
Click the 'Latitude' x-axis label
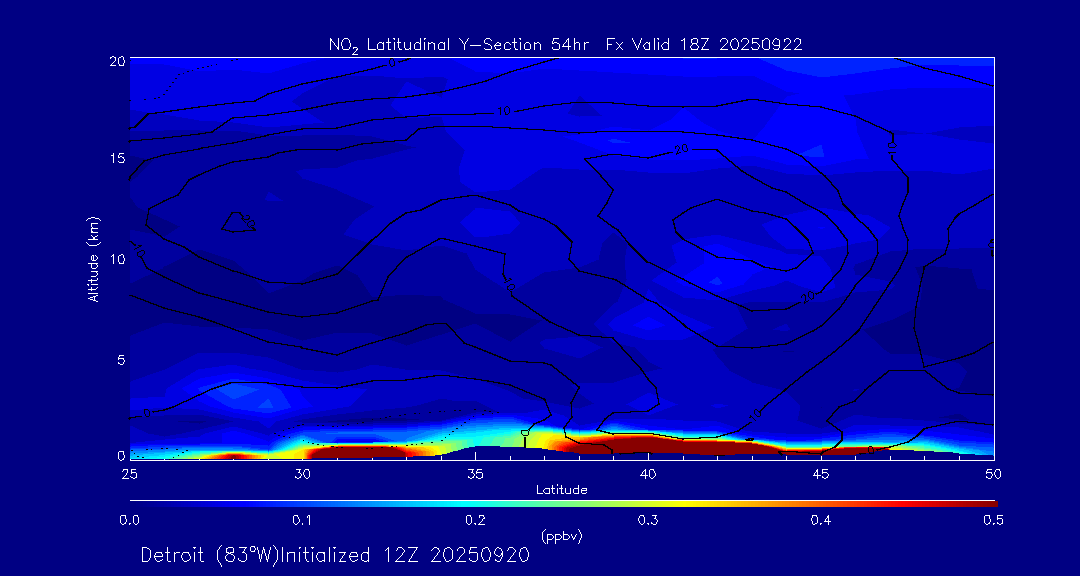click(x=561, y=490)
